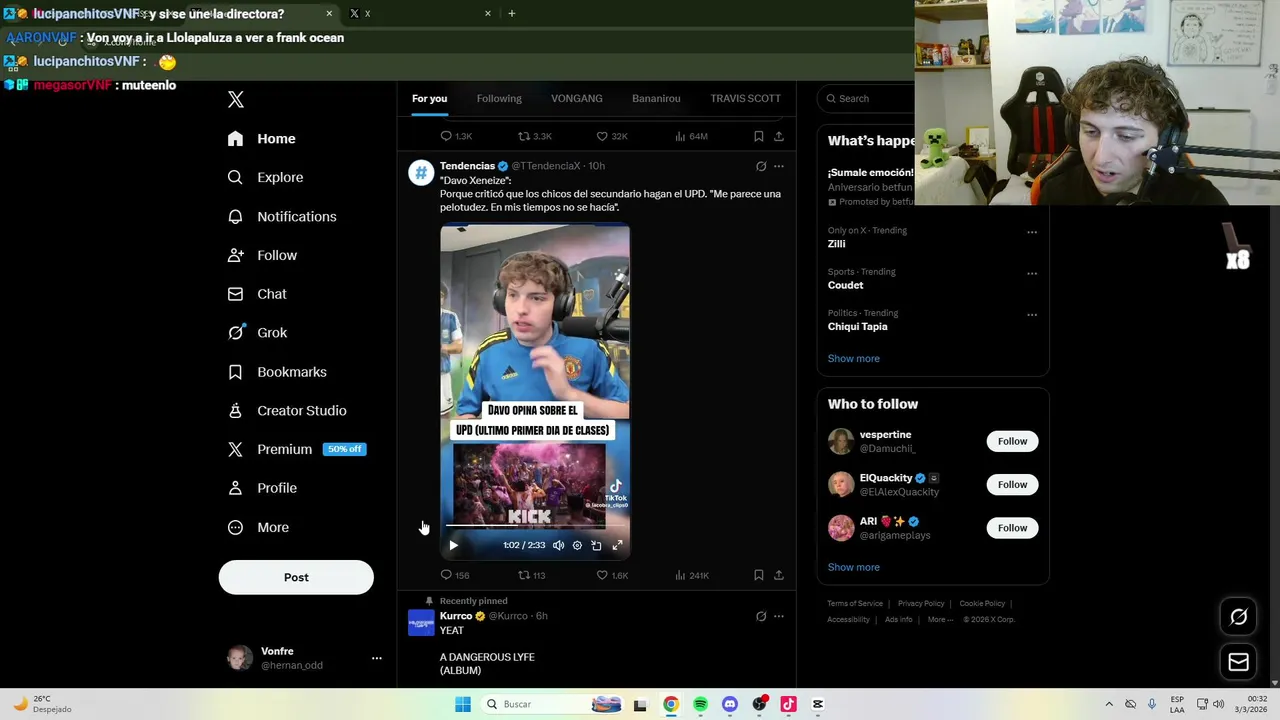The image size is (1280, 720).
Task: Open video playback settings gear
Action: tap(577, 545)
